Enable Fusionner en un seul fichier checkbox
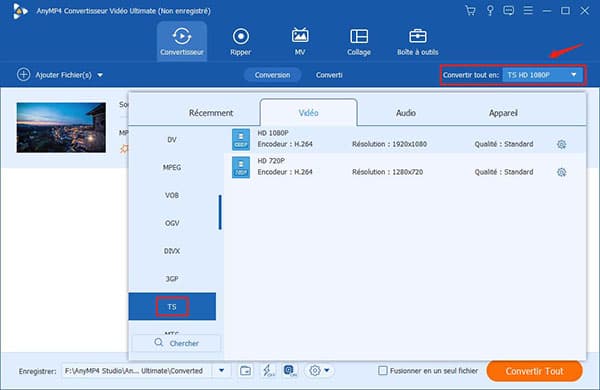The width and height of the screenshot is (600, 390). (383, 370)
